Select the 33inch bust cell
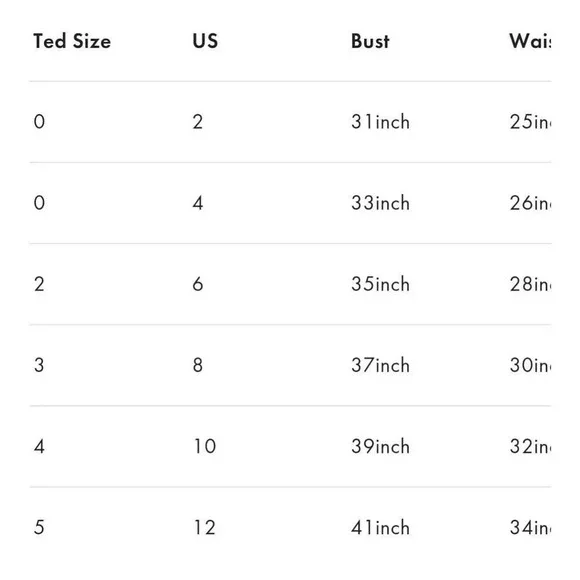580x580 pixels. pos(381,203)
